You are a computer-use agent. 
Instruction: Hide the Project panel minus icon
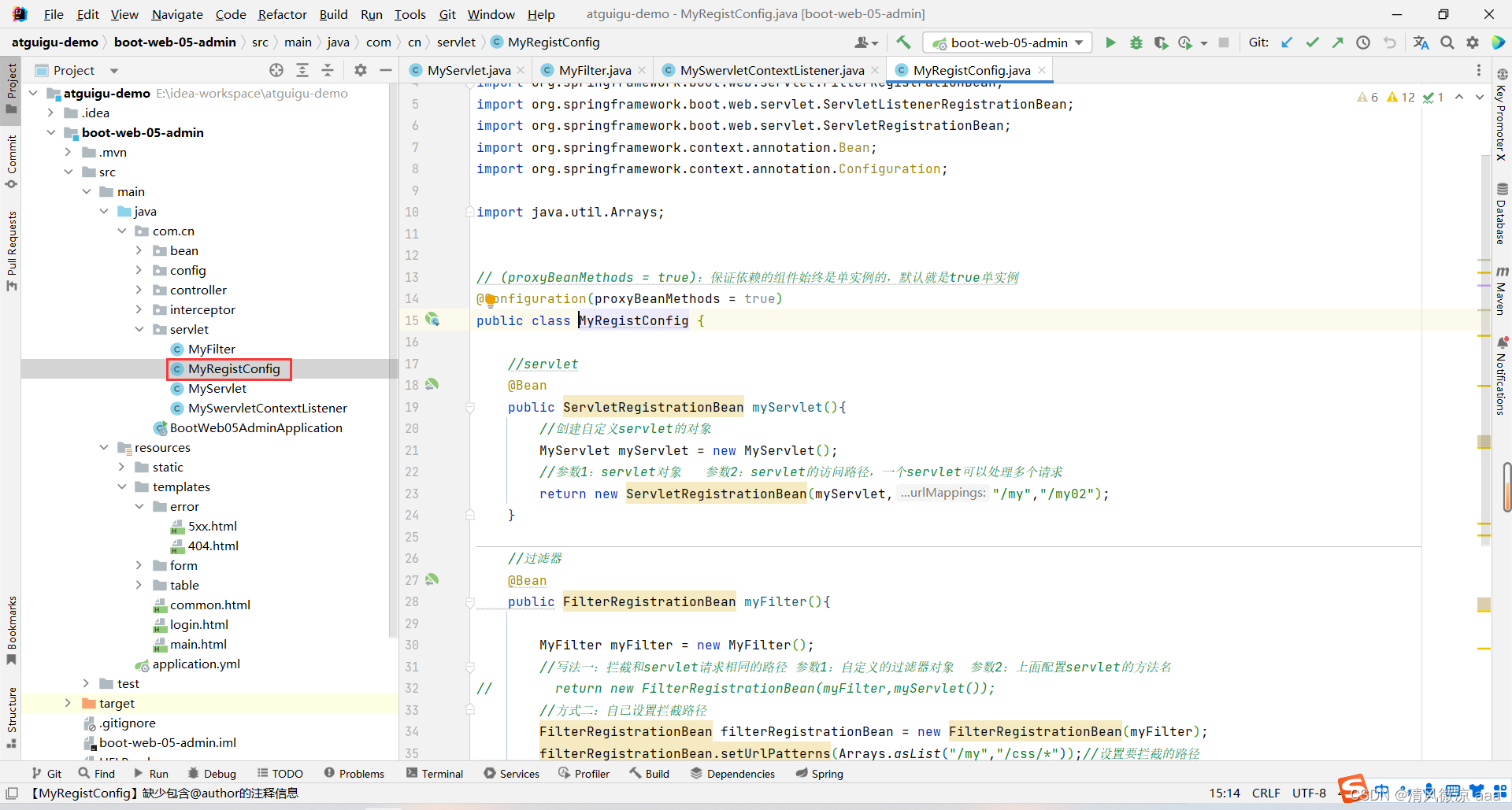click(x=385, y=70)
